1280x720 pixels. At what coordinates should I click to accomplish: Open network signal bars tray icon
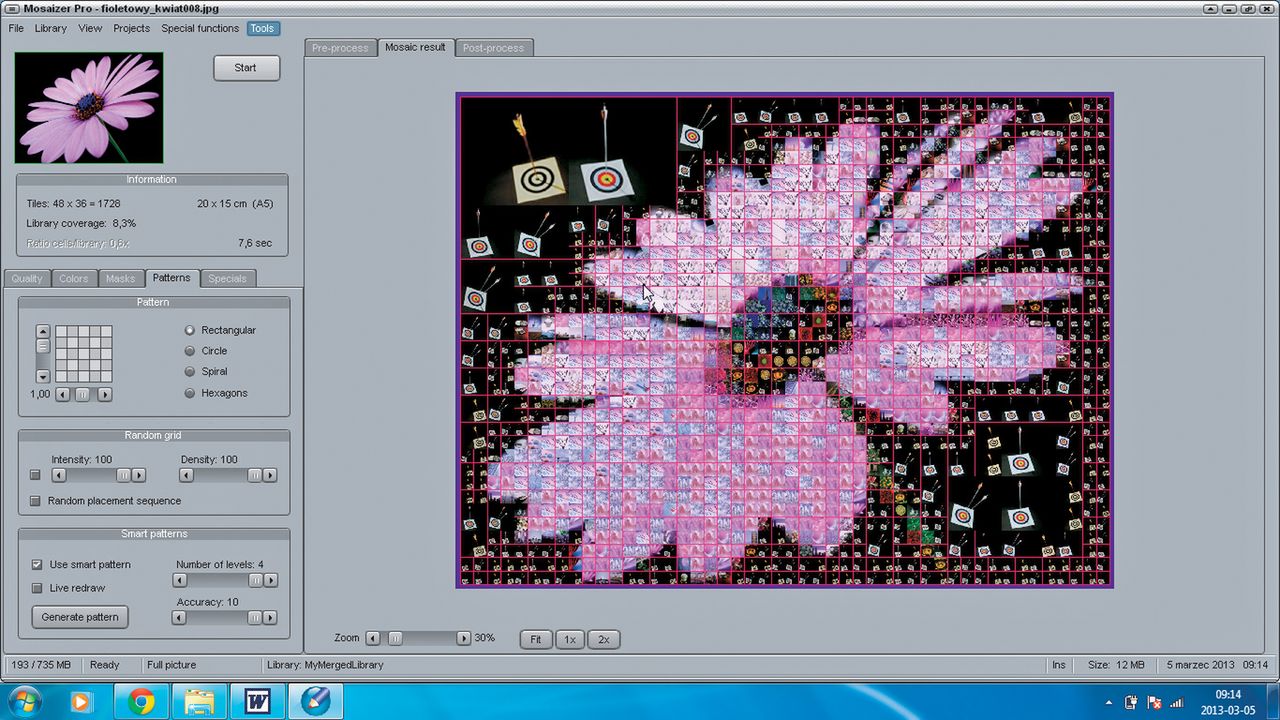(1177, 702)
